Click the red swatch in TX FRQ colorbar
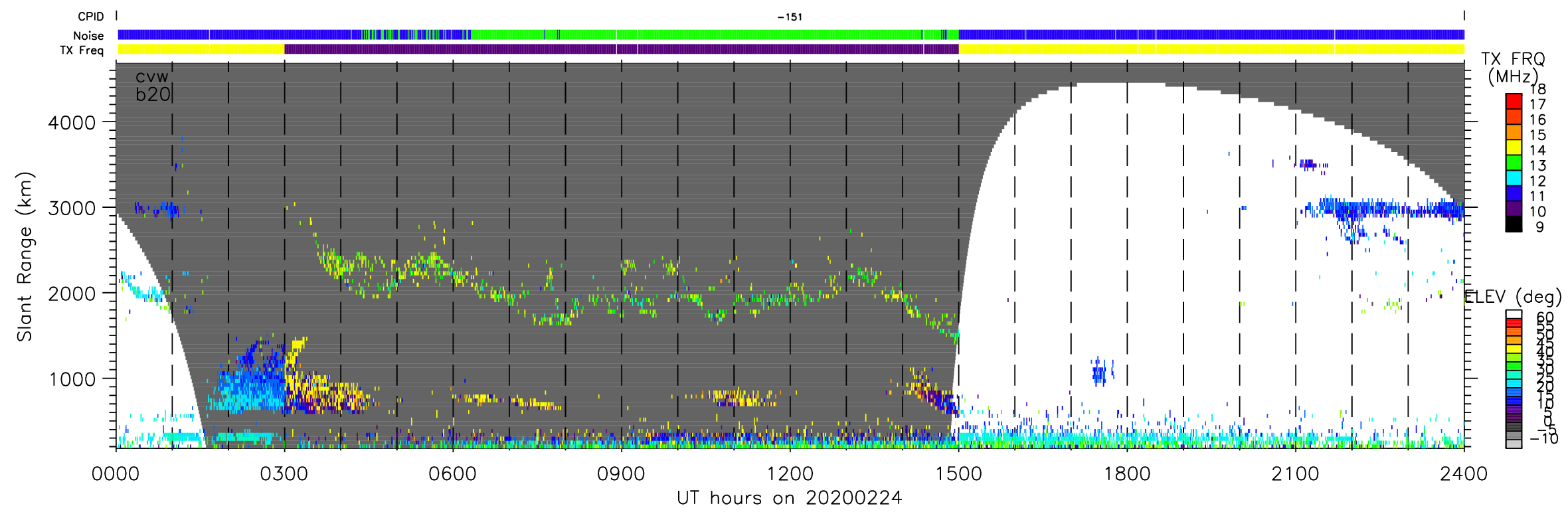The width and height of the screenshot is (1568, 522). pos(1513,101)
